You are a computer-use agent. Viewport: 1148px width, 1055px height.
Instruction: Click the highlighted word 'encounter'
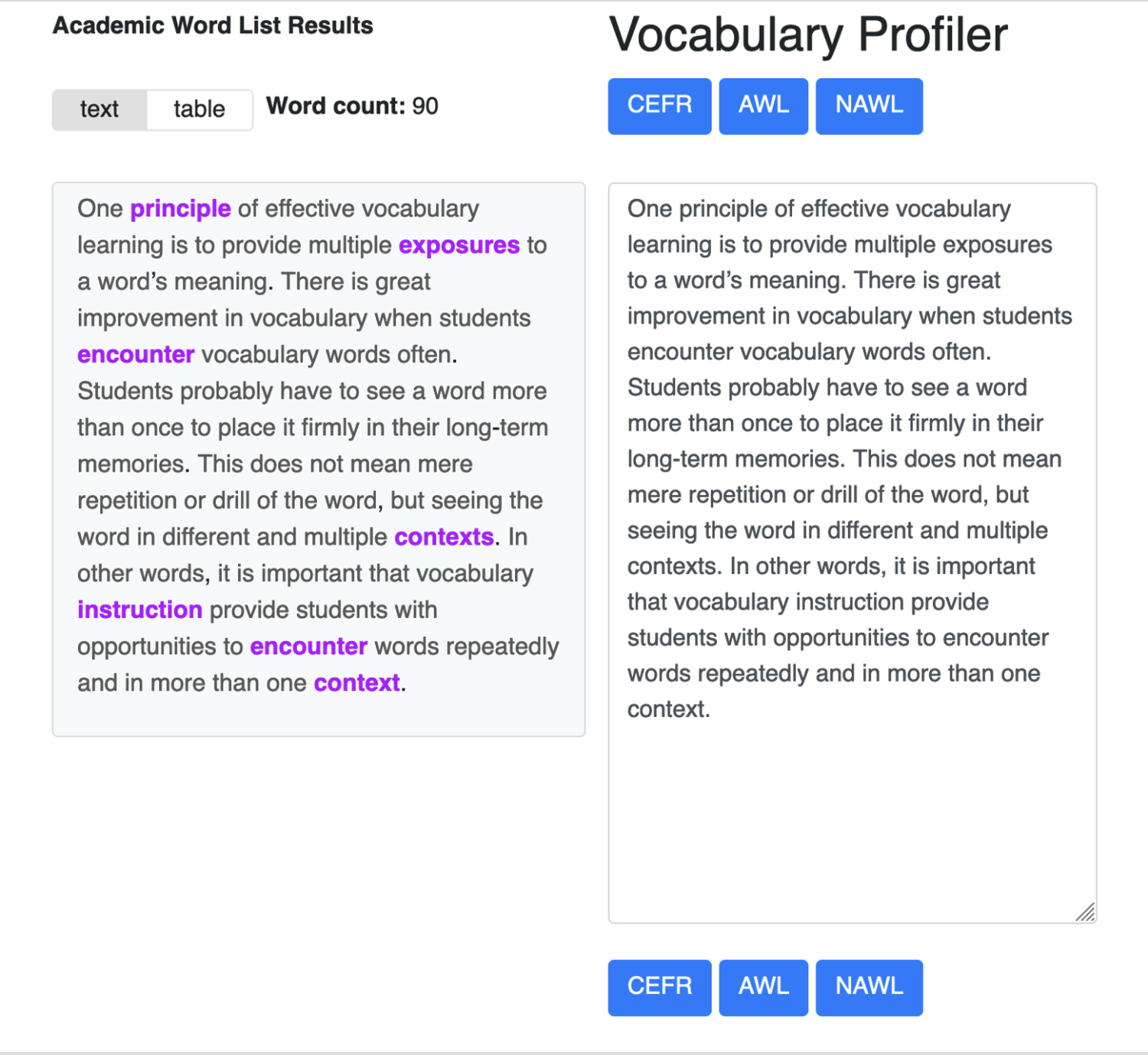pos(135,354)
